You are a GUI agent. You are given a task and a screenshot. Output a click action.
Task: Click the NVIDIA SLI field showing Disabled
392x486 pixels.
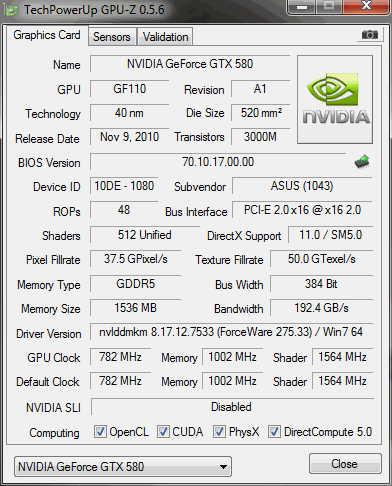pos(232,407)
